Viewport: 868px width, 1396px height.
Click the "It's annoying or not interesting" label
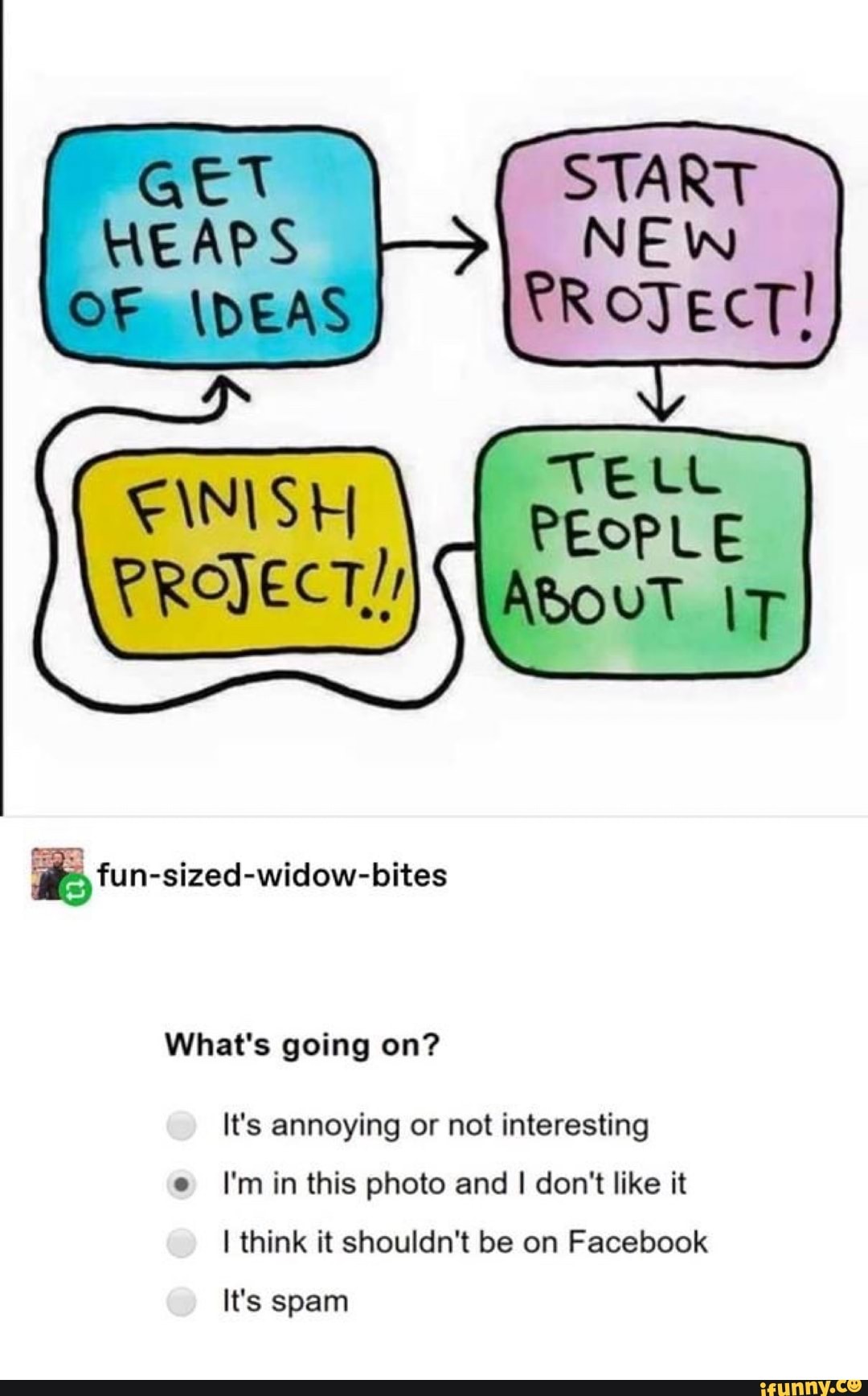[436, 1125]
